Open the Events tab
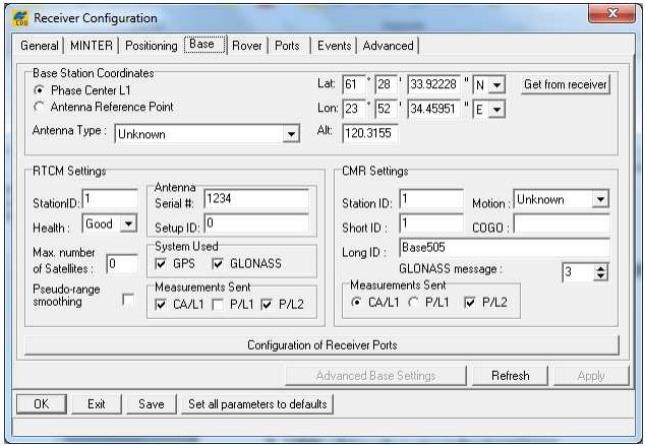 click(x=334, y=45)
